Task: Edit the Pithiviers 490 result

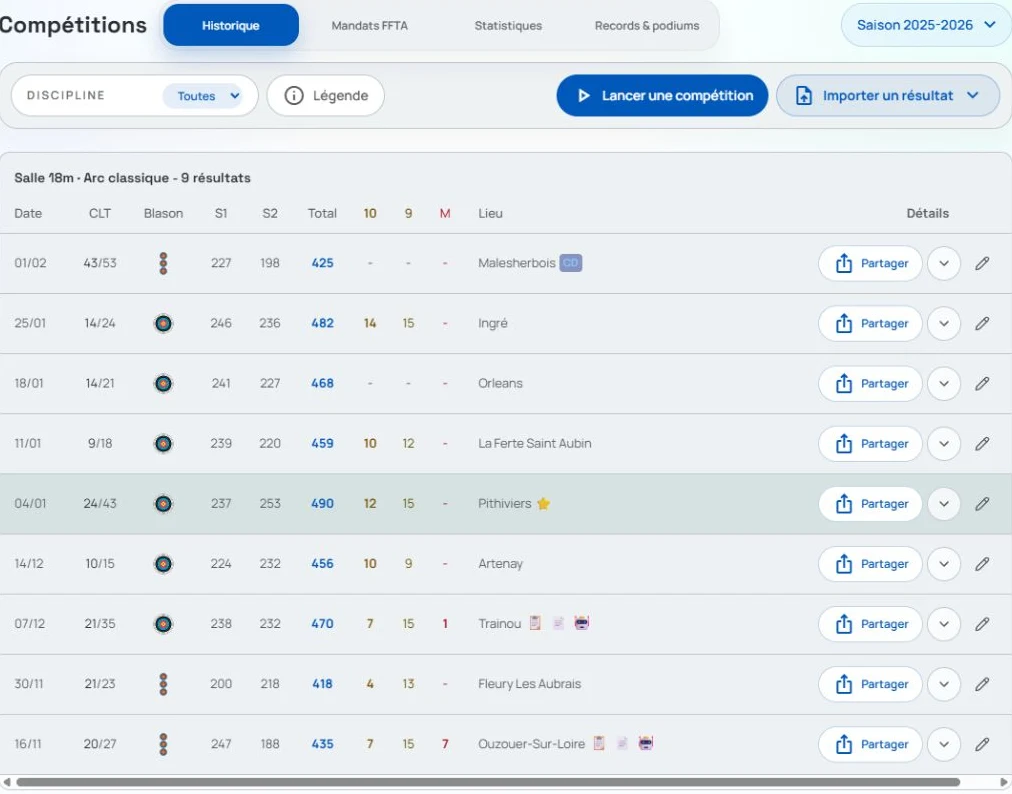Action: [982, 504]
